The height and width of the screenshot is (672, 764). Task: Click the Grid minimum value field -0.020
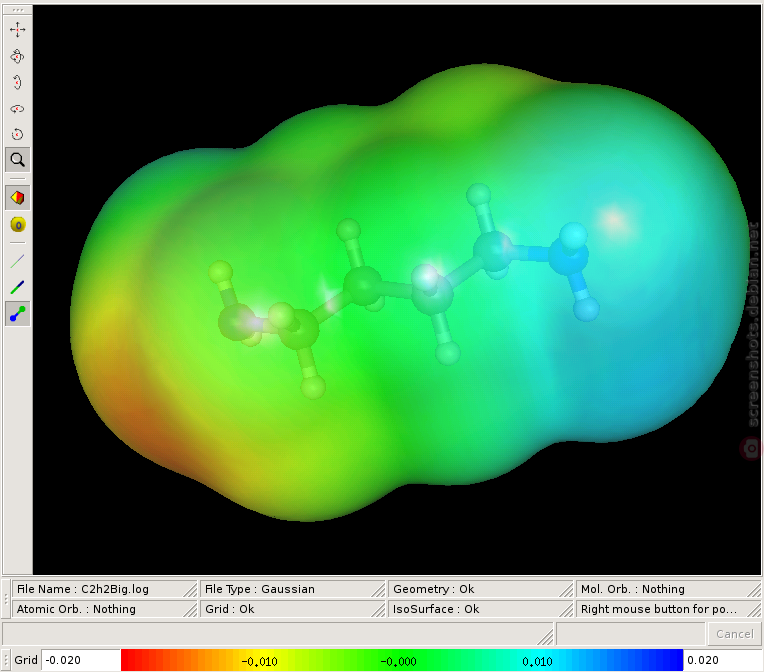click(81, 660)
